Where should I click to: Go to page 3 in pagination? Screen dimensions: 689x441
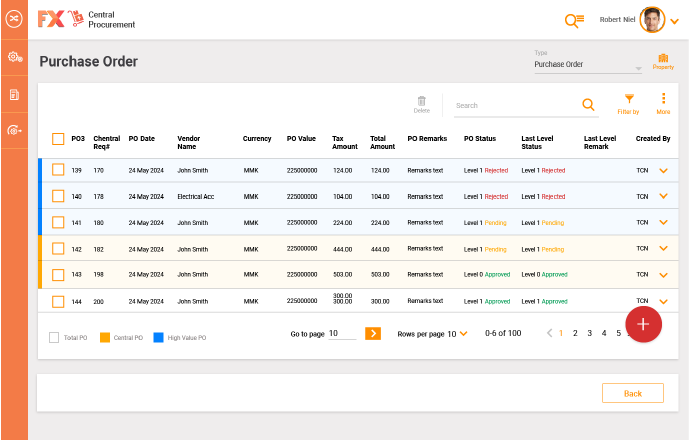pos(589,333)
